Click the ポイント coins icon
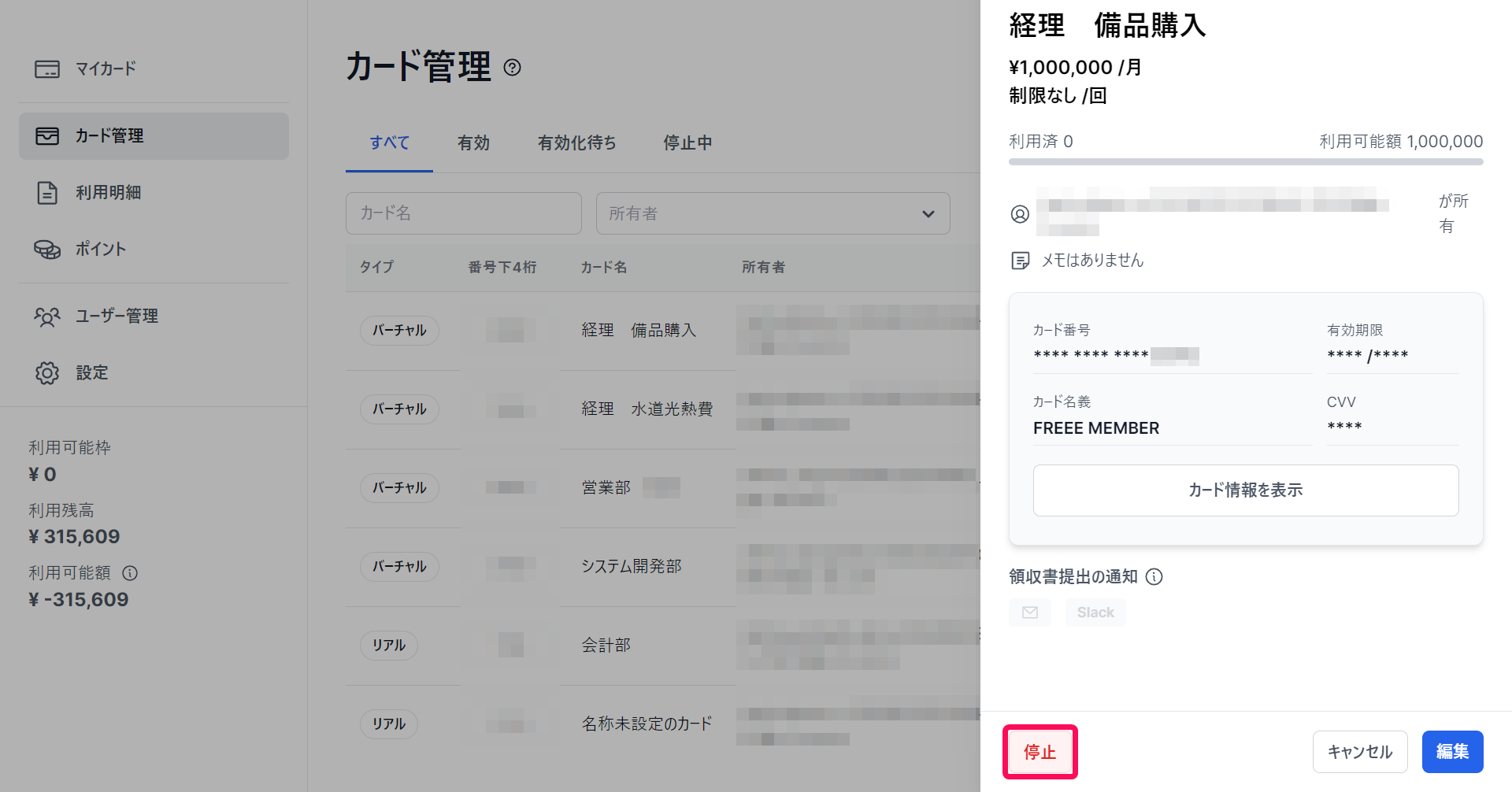The image size is (1512, 792). [x=47, y=250]
